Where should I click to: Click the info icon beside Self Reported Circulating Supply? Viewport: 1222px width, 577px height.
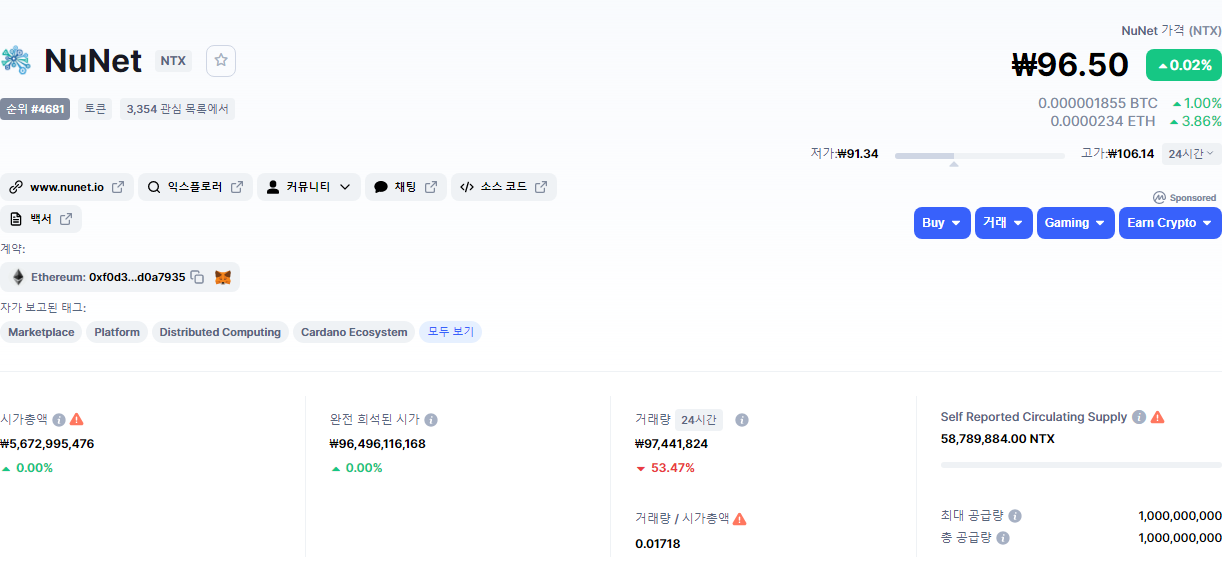1139,417
